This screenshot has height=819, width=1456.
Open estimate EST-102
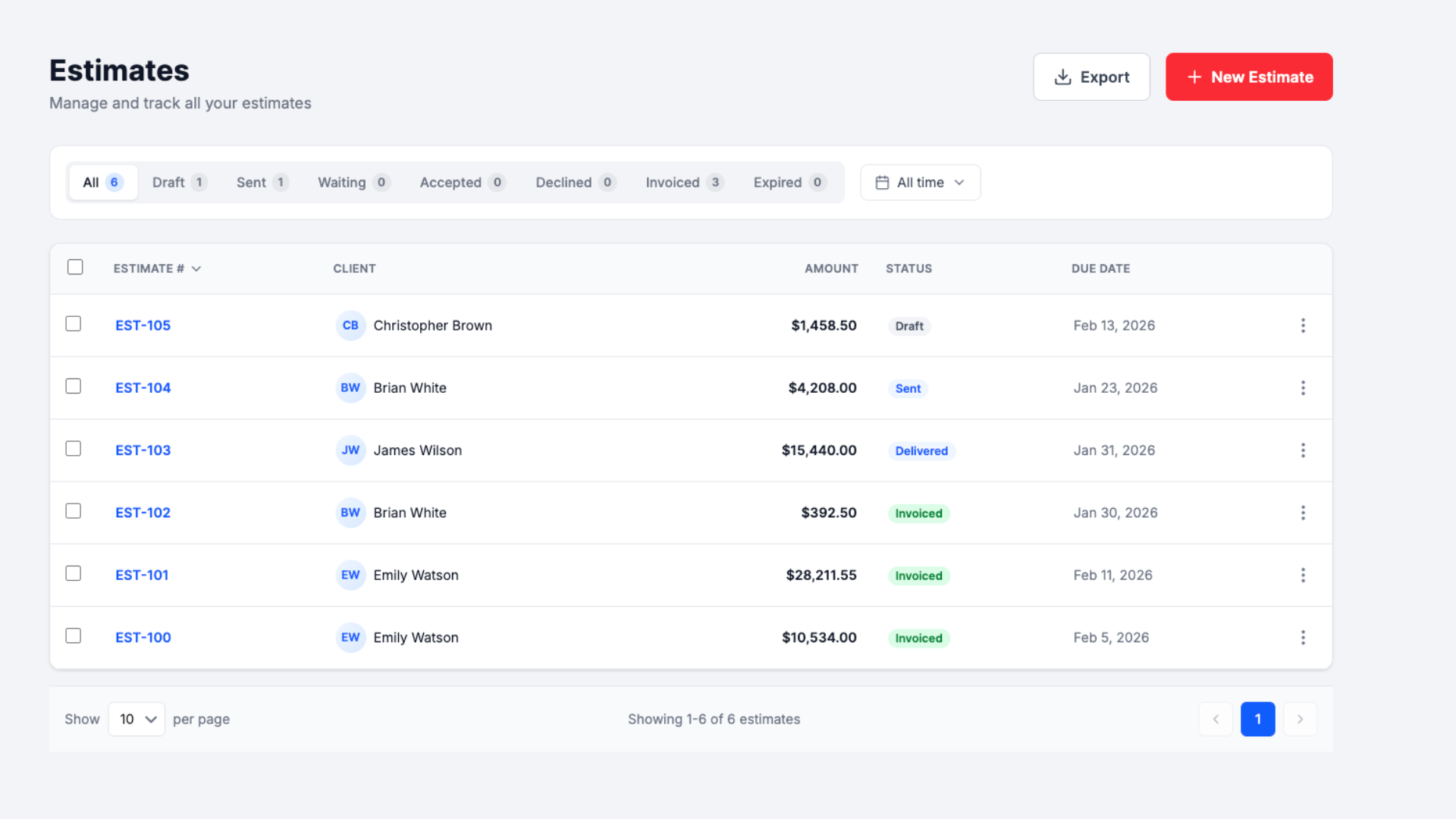pos(143,512)
